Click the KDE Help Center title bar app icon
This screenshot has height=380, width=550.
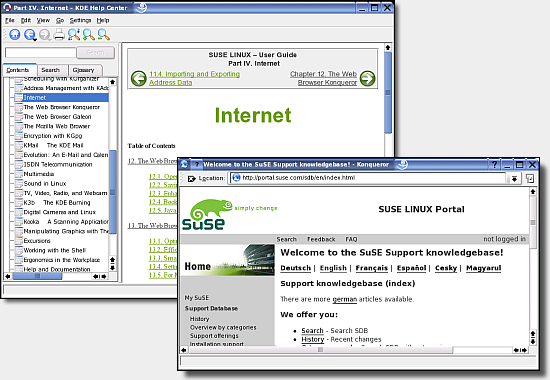click(7, 7)
